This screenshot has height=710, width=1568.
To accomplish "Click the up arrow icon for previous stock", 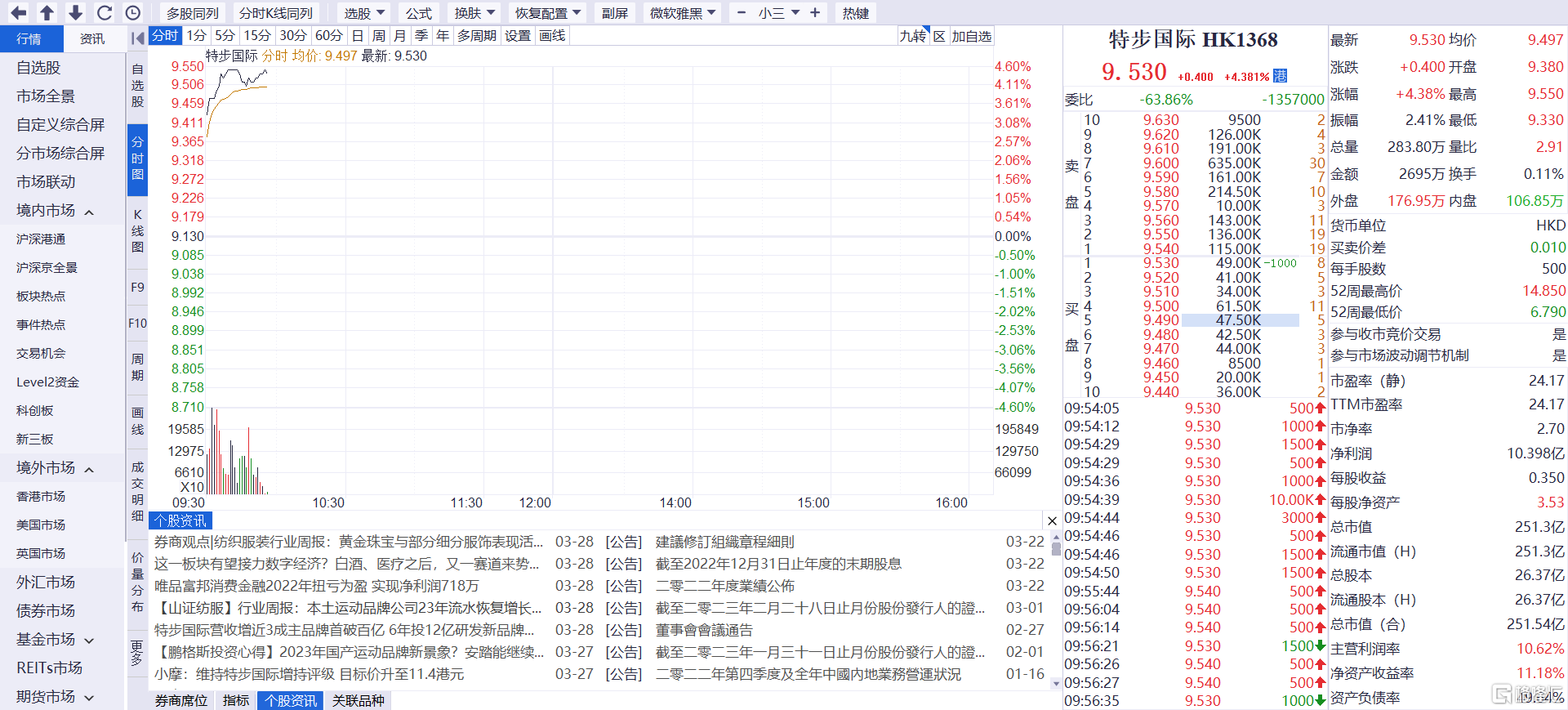I will [47, 12].
